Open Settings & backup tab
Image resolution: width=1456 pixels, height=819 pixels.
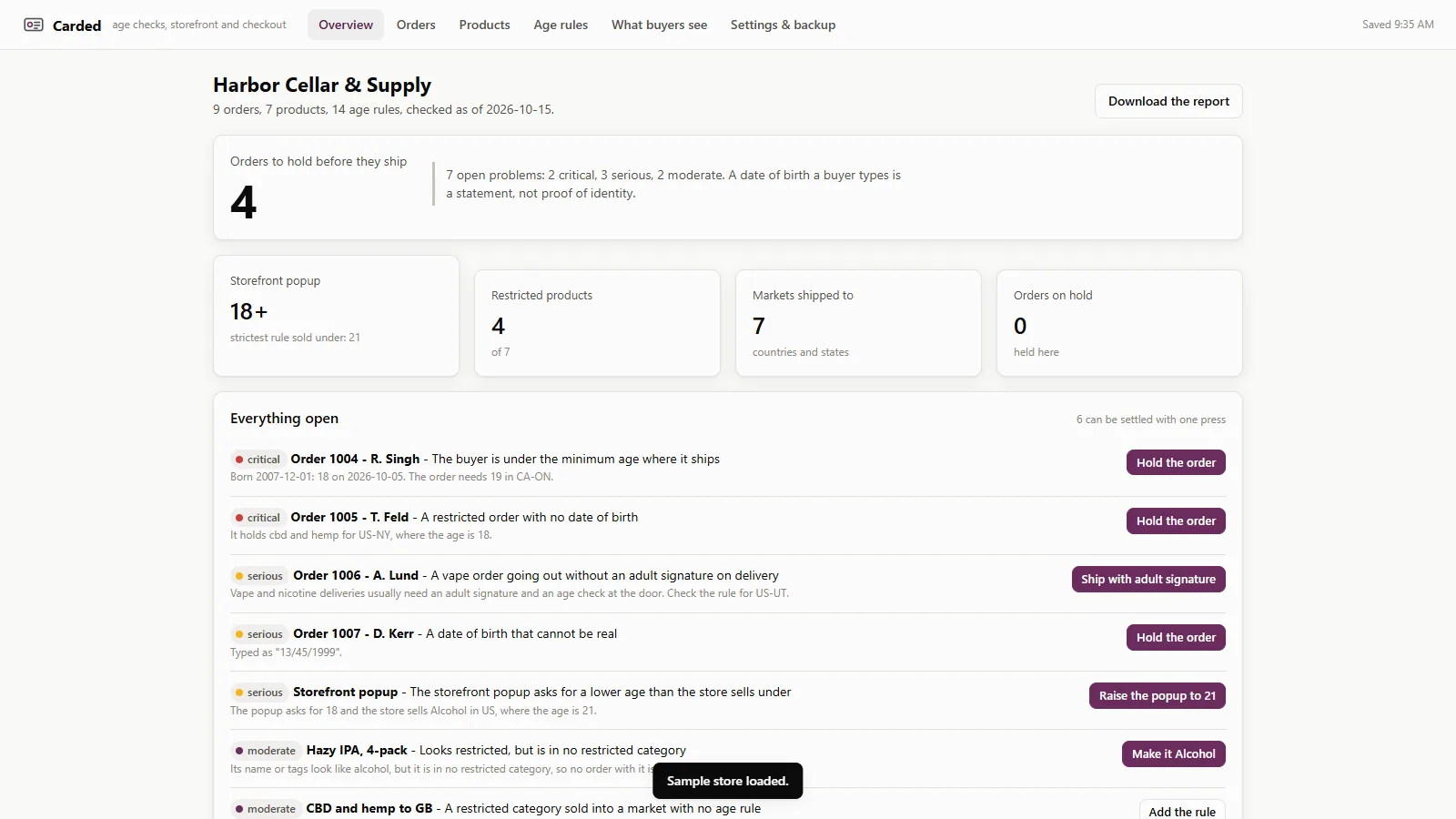pos(783,25)
